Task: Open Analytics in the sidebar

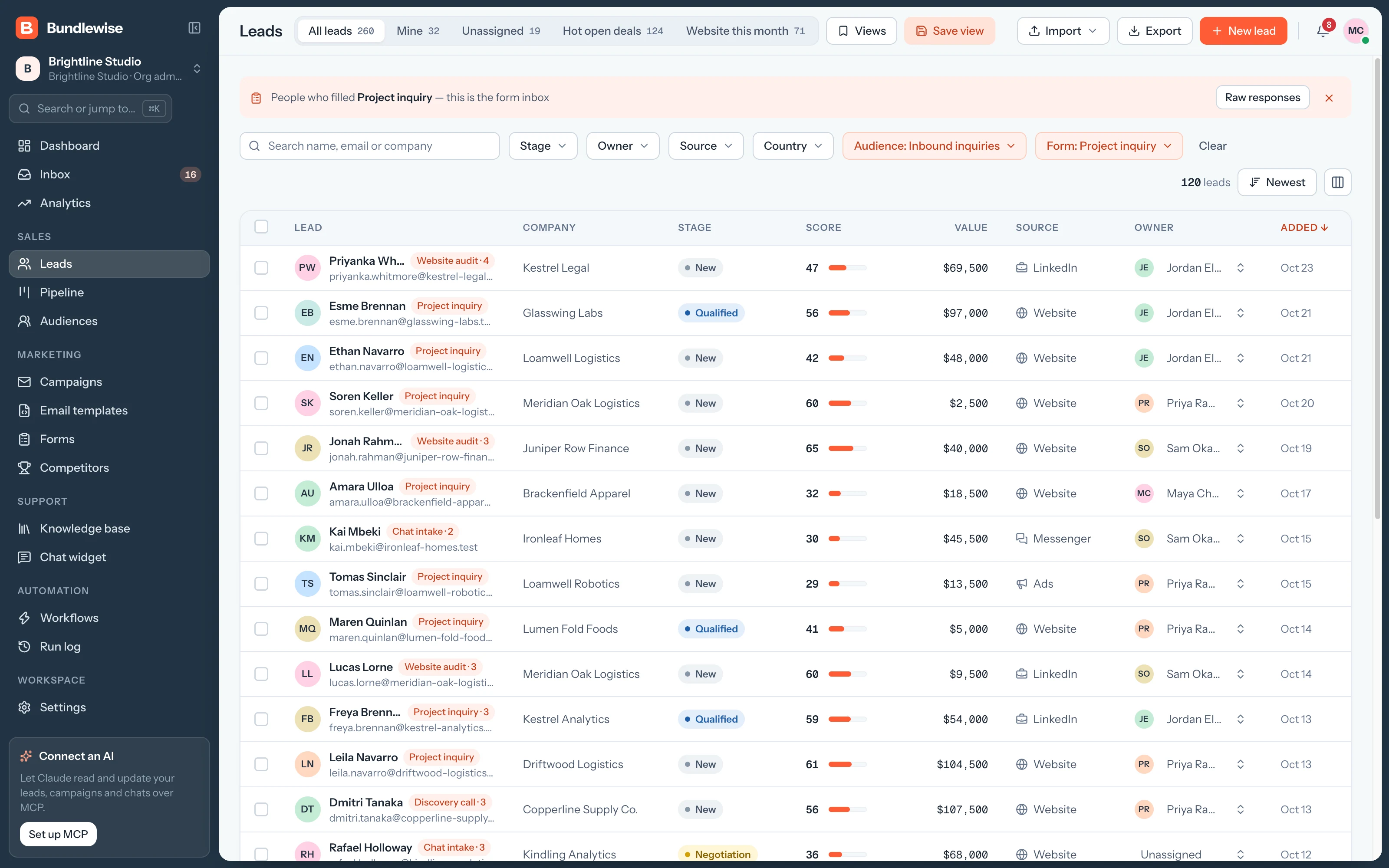Action: click(x=109, y=203)
